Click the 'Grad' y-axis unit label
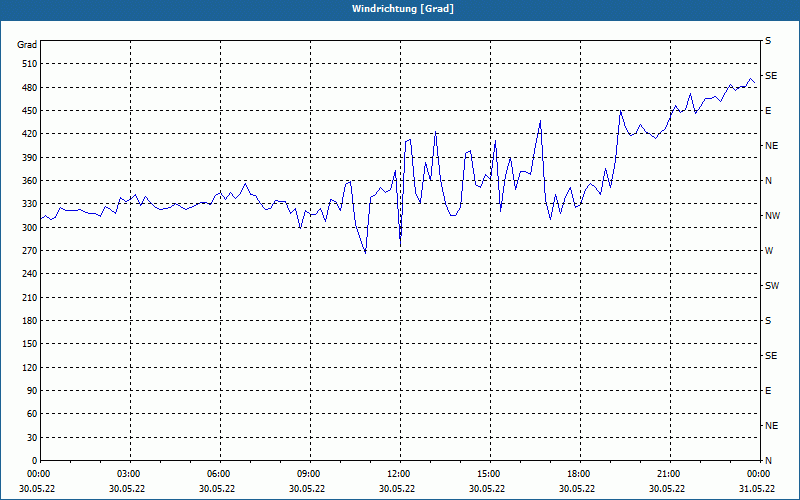 [27, 45]
